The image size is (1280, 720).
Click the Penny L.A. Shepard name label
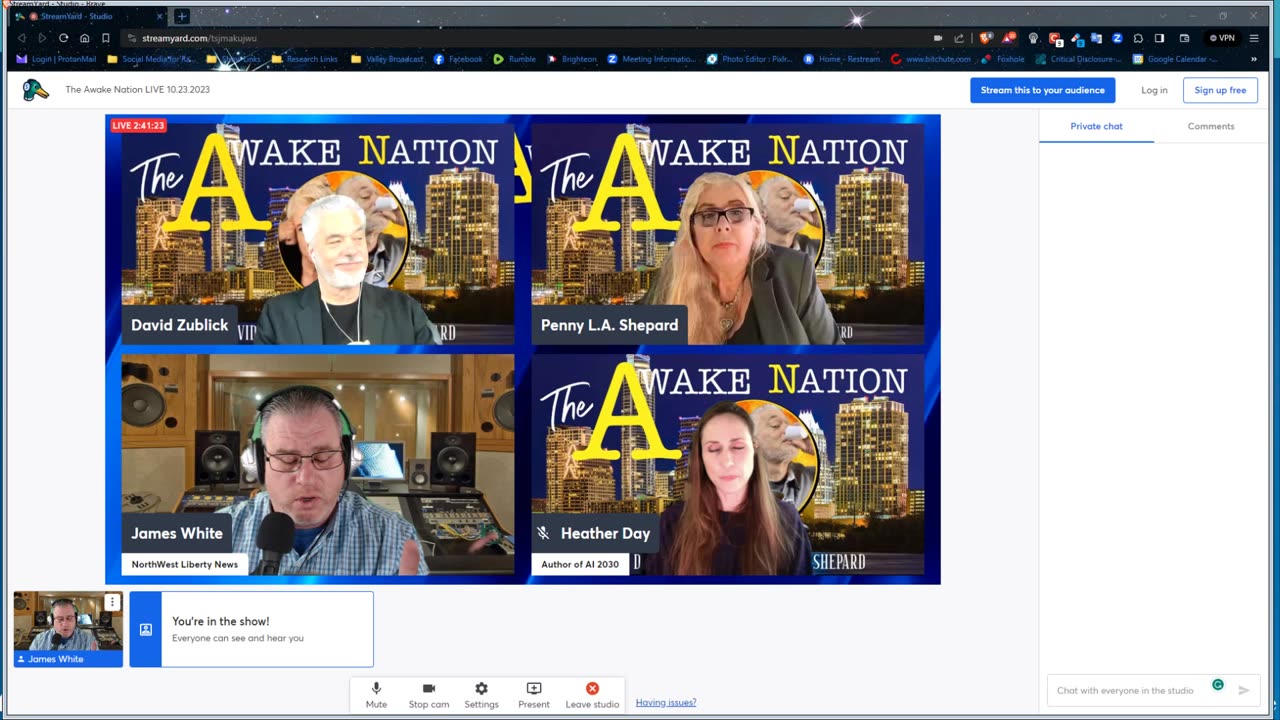(609, 325)
